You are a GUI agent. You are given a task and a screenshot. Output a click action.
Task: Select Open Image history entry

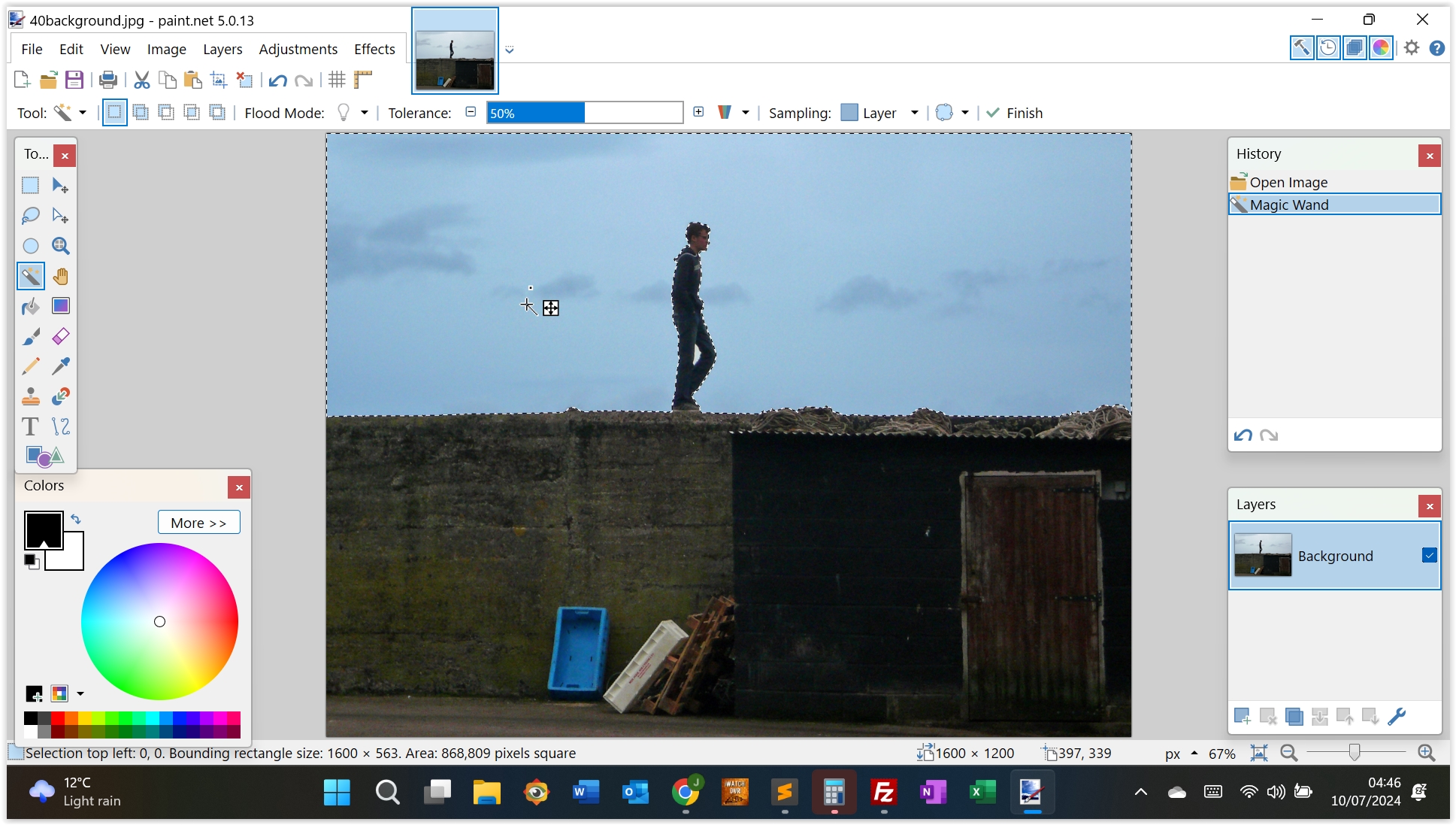point(1288,182)
